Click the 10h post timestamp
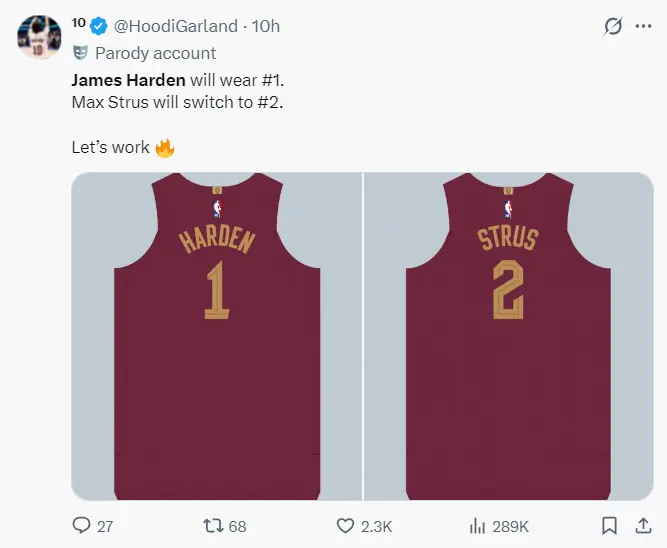The height and width of the screenshot is (548, 667). coord(267,26)
